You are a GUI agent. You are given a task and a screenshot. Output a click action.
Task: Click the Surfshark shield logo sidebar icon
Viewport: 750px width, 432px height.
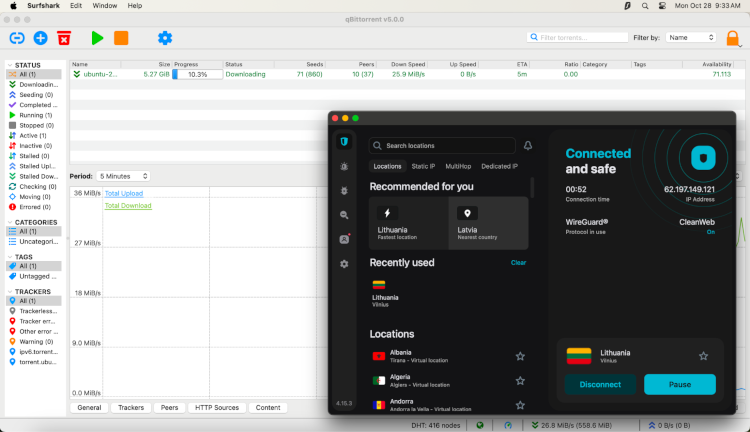(344, 142)
